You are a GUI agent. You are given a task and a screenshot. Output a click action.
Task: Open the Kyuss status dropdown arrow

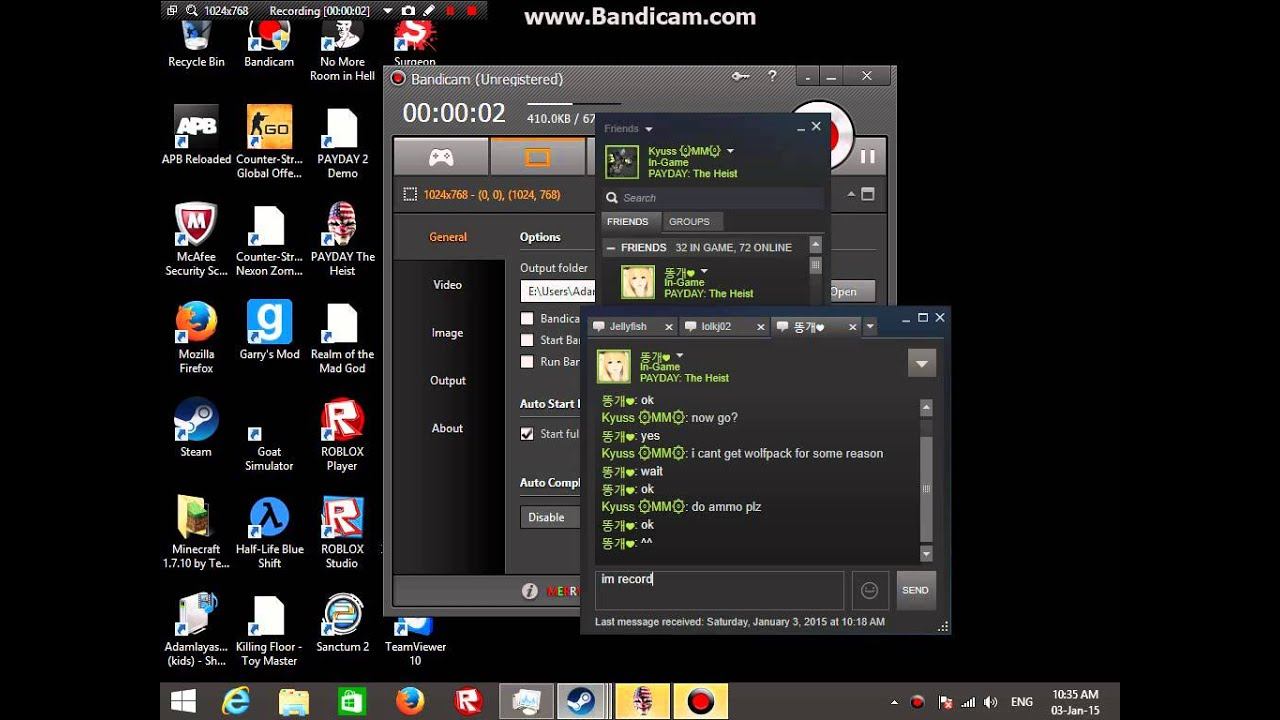click(x=730, y=151)
